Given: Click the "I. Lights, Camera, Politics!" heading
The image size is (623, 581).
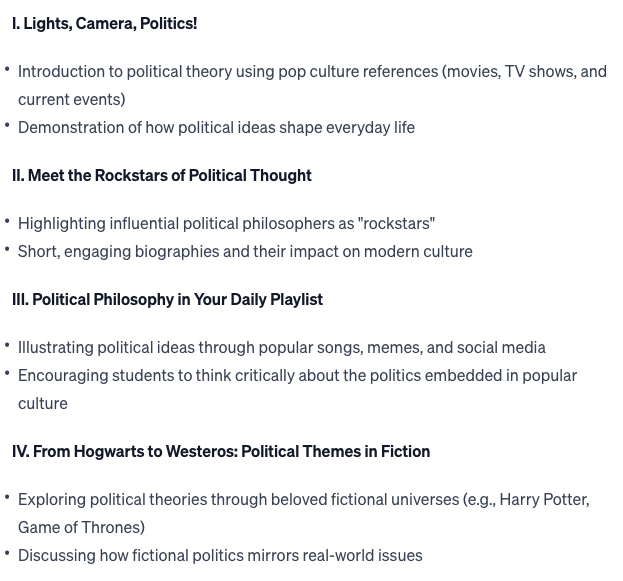Looking at the screenshot, I should 104,23.
